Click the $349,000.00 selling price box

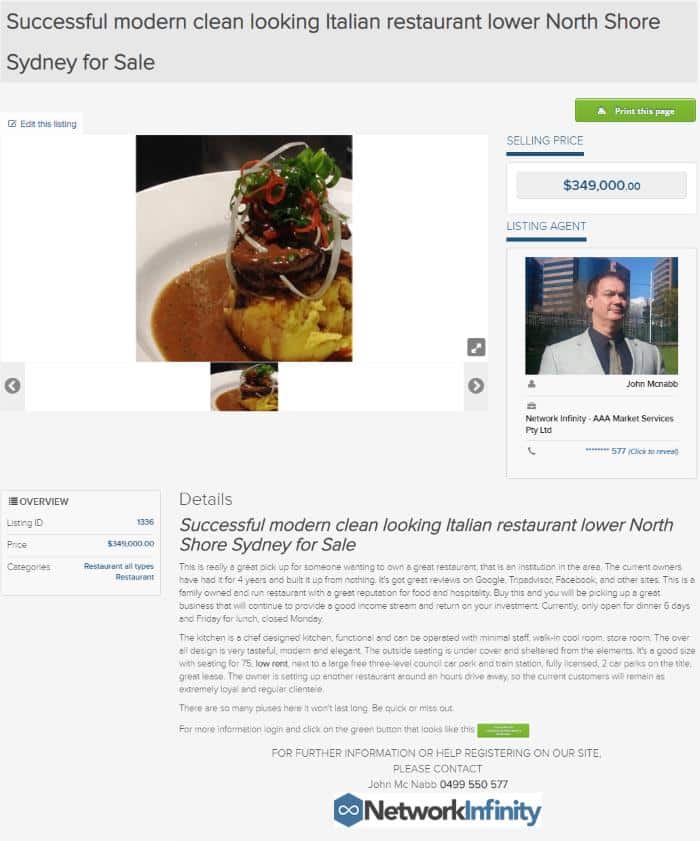tap(601, 186)
